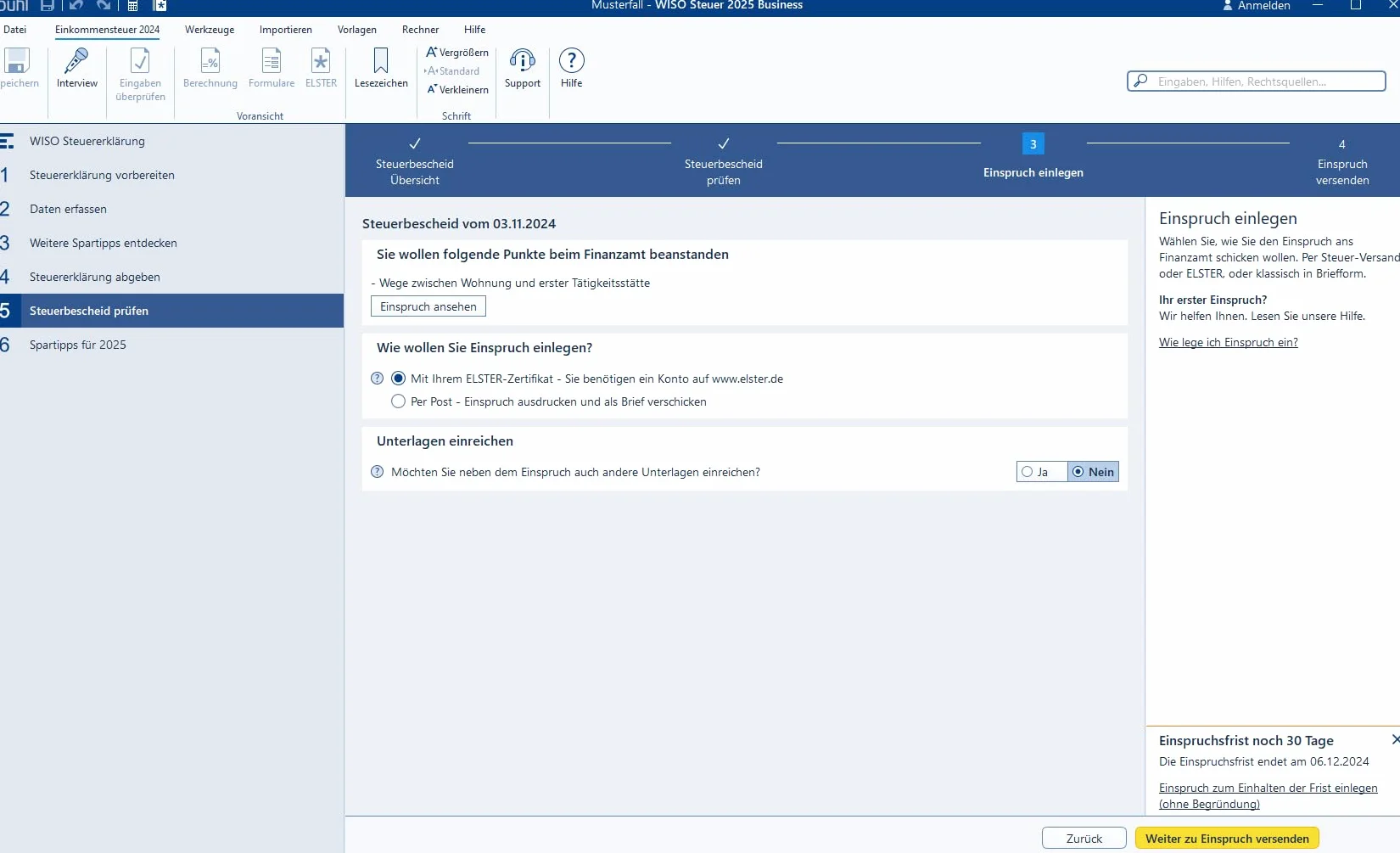The width and height of the screenshot is (1400, 853).
Task: Open the Werkzeuge tab
Action: point(210,30)
